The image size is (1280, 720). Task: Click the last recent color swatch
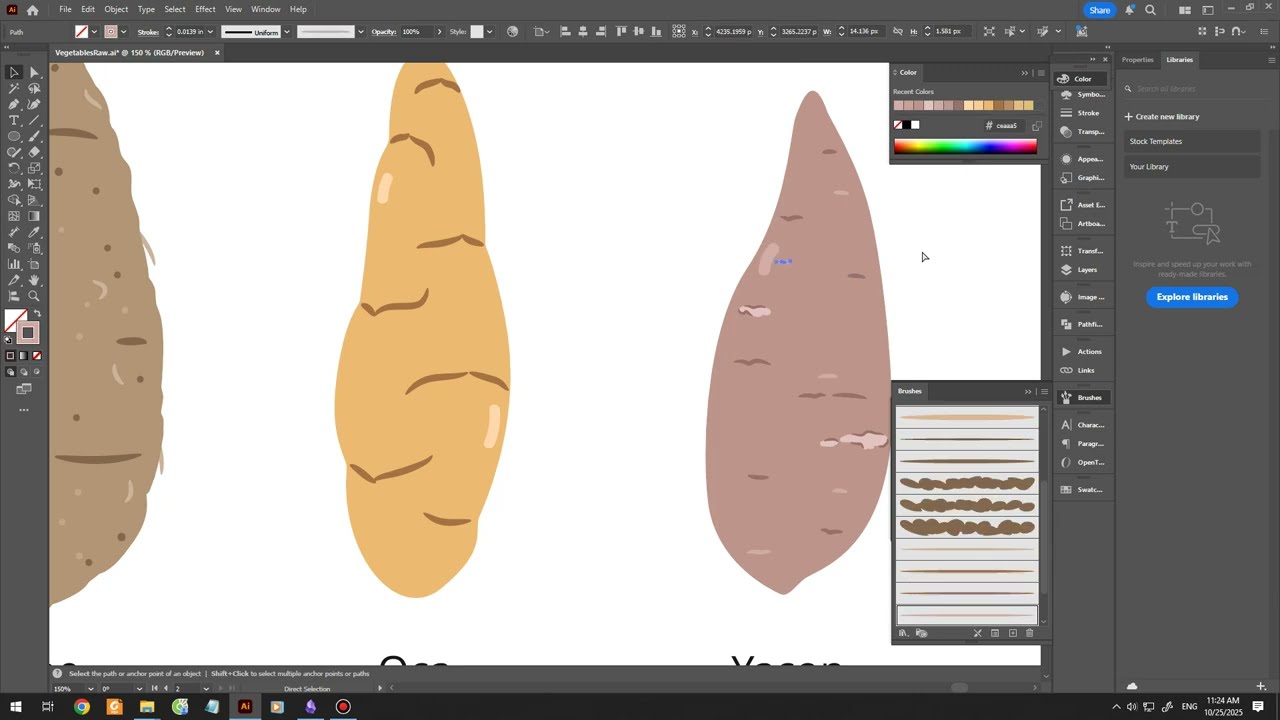click(x=1028, y=105)
